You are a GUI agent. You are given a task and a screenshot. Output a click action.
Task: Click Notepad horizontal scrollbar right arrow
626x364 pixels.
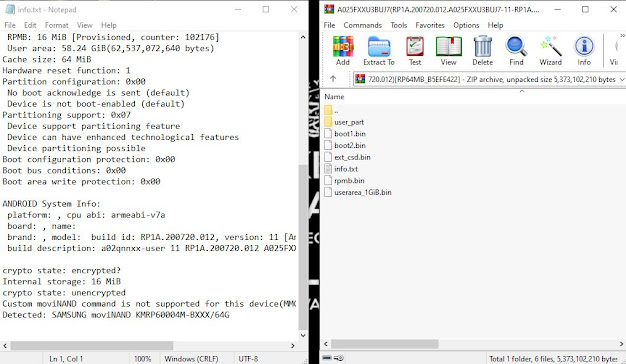click(x=293, y=346)
